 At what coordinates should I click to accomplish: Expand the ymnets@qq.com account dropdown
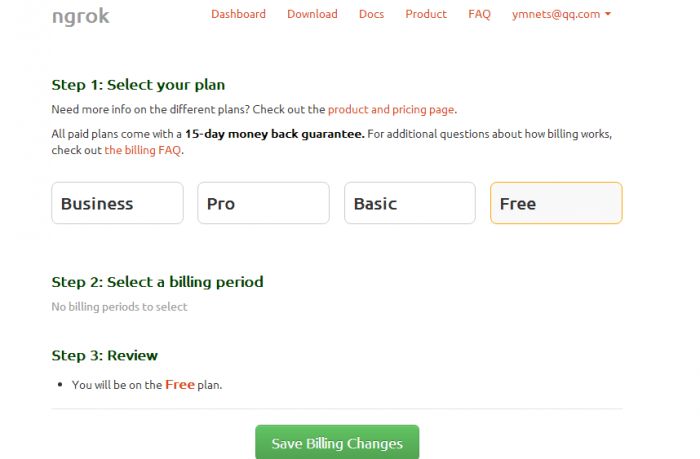click(561, 14)
